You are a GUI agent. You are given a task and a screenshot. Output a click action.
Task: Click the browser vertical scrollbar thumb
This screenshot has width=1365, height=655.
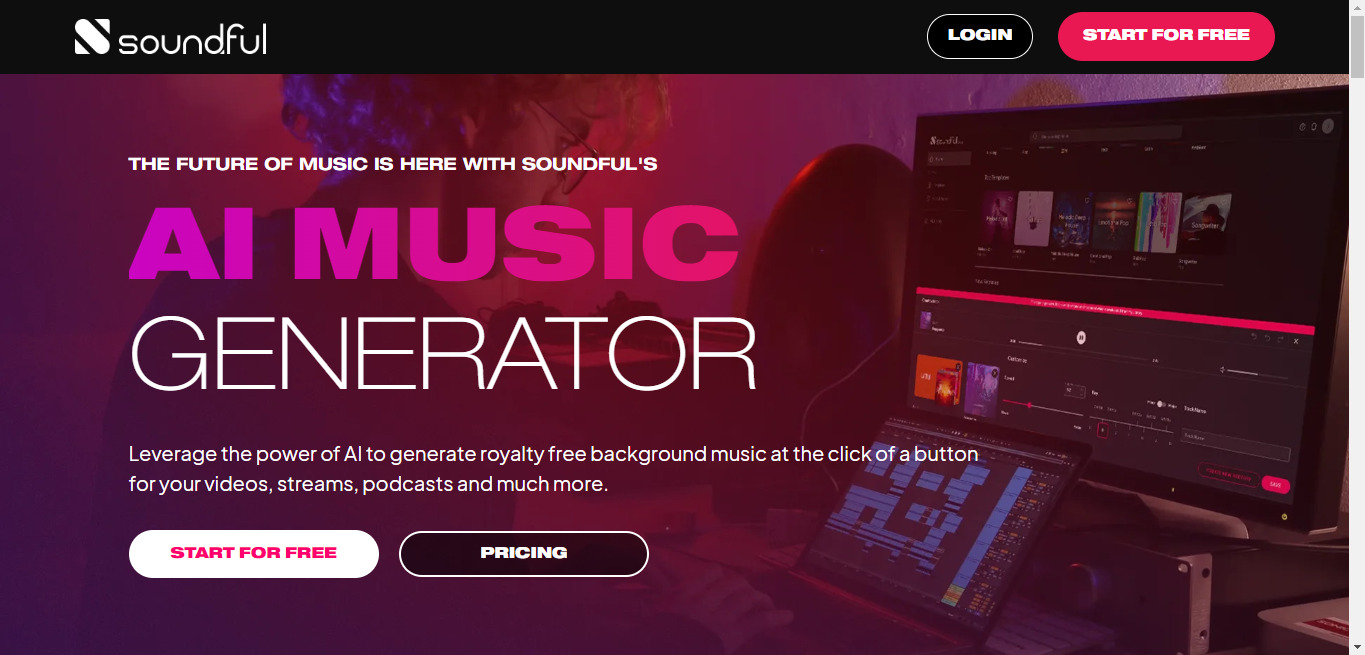1357,45
